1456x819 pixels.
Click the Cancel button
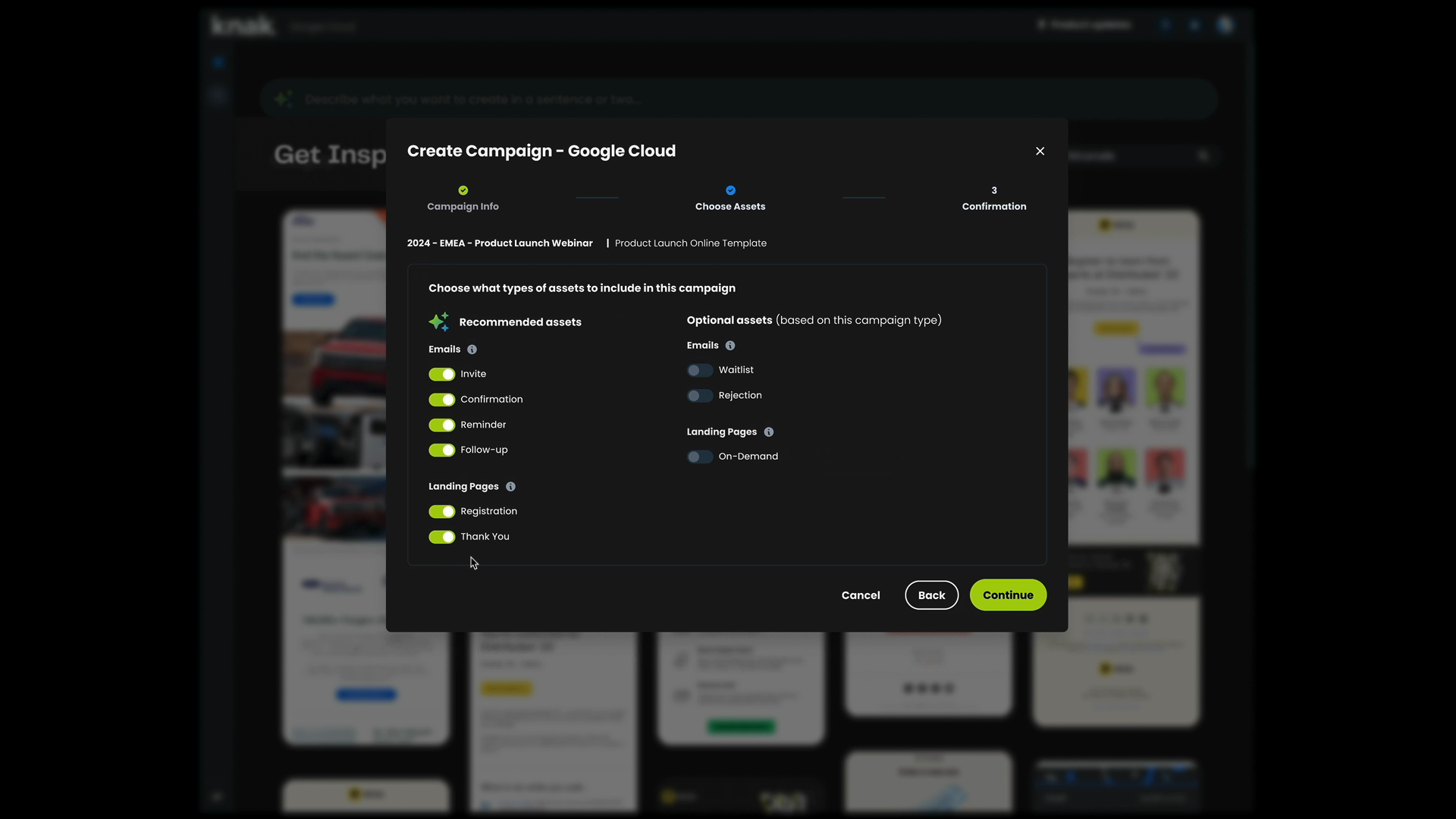click(861, 595)
